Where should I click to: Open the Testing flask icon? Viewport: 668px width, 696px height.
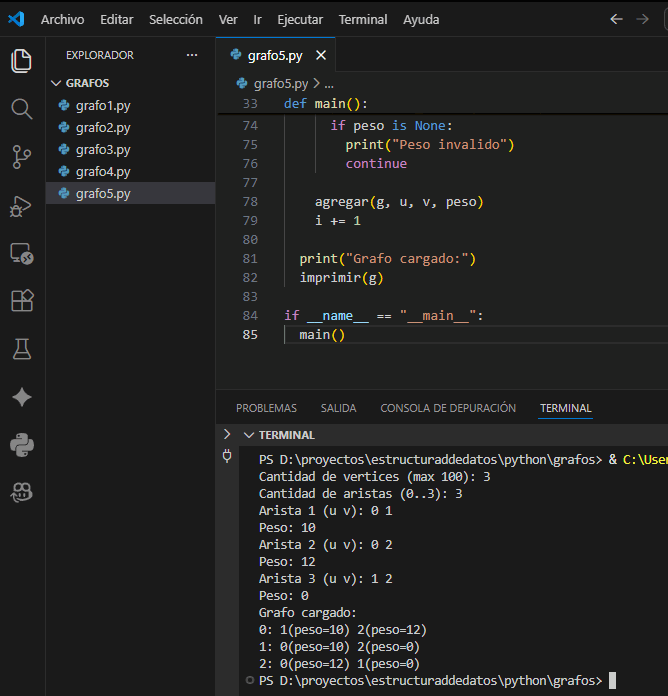point(21,349)
